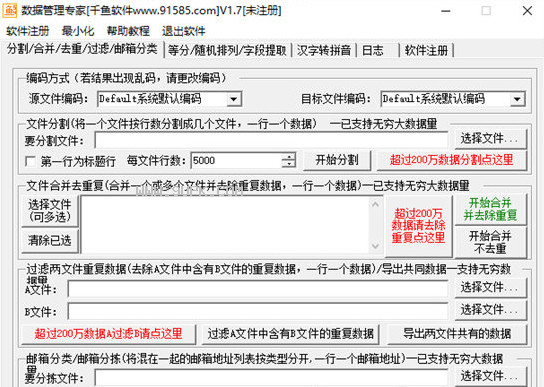
Task: Click the A文件 input field
Action: (258, 289)
